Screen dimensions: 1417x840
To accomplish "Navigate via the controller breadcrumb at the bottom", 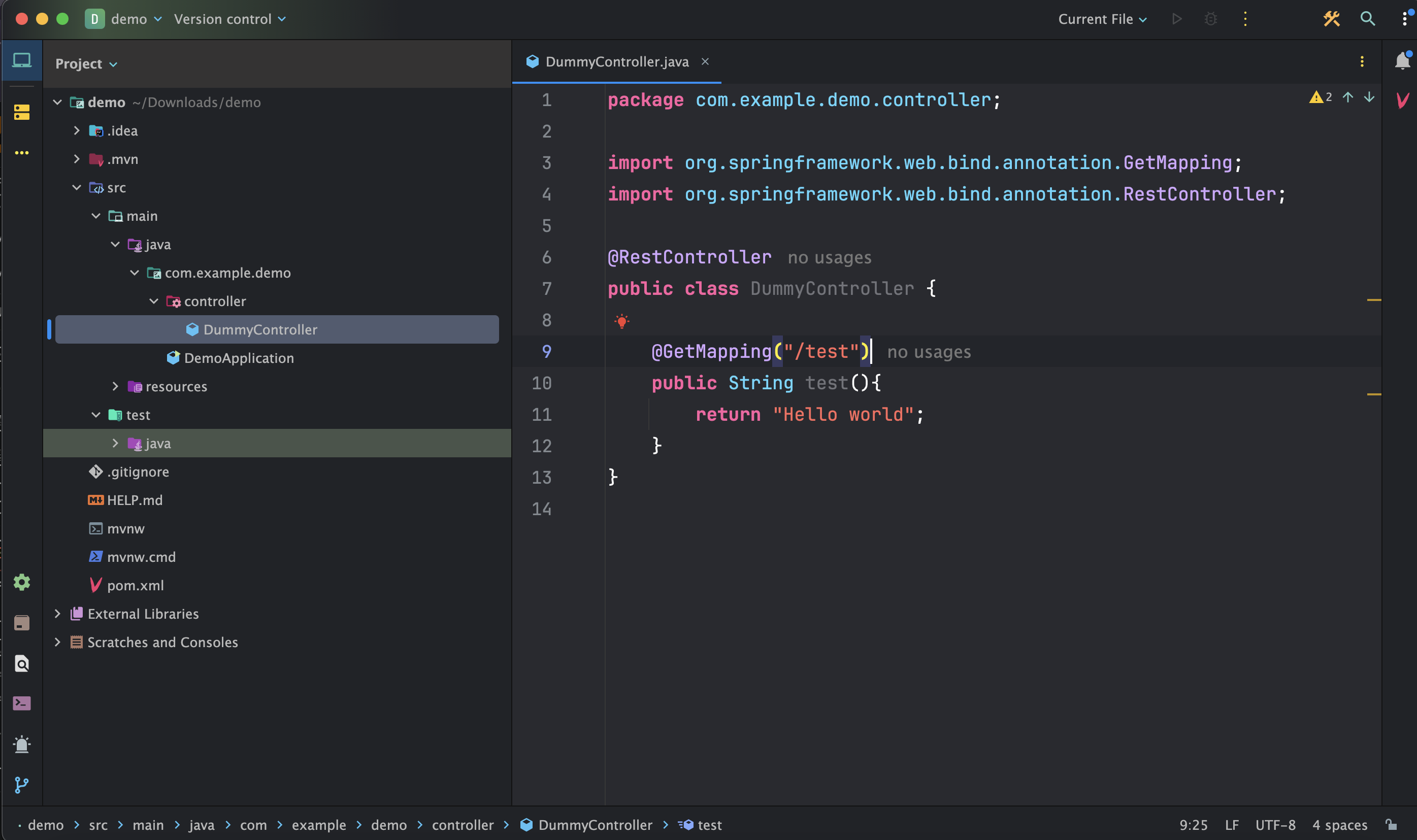I will [x=463, y=825].
